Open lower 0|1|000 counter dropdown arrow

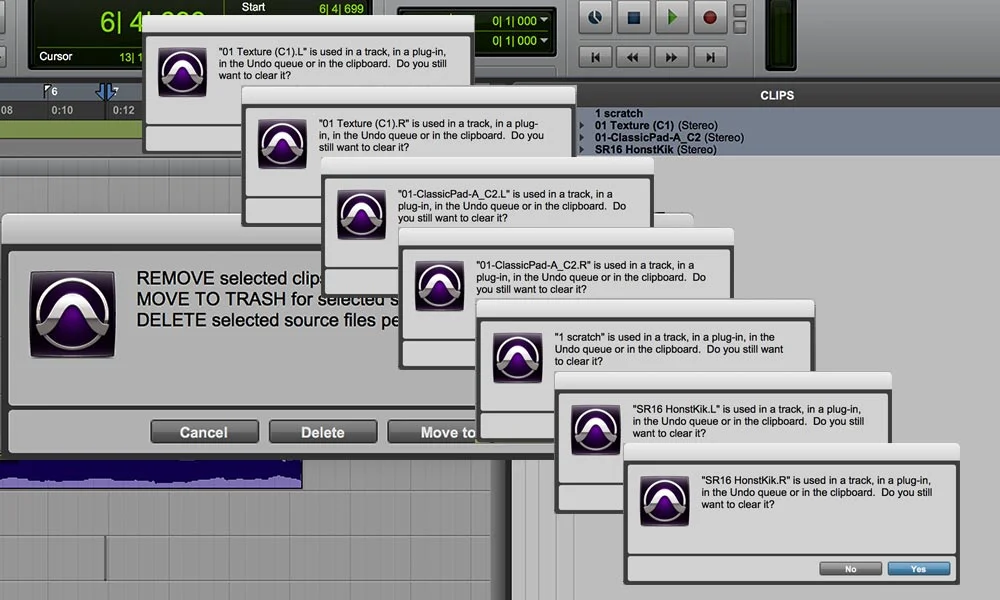point(544,40)
